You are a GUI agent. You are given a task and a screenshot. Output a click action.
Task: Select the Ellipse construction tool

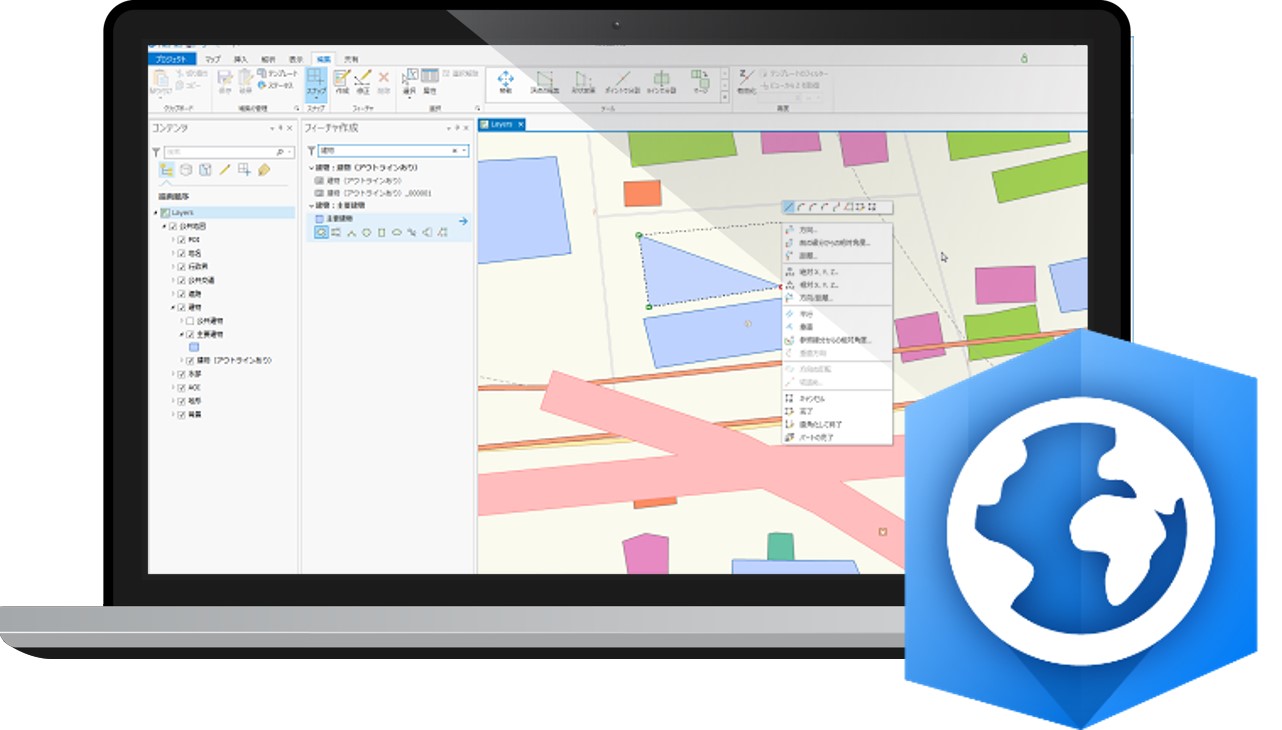(397, 232)
